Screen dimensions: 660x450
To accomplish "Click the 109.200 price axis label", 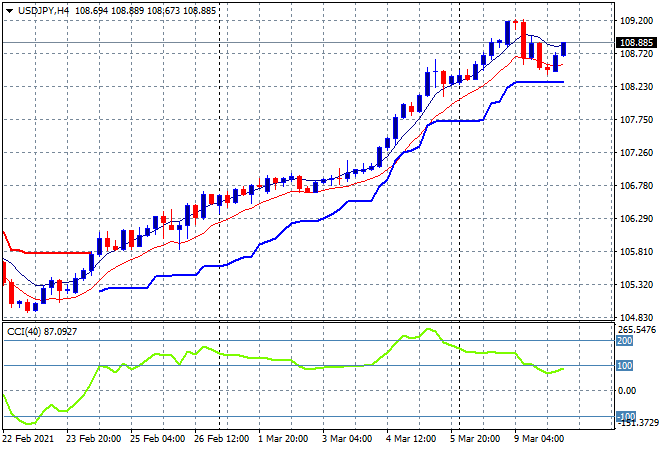I will (635, 20).
